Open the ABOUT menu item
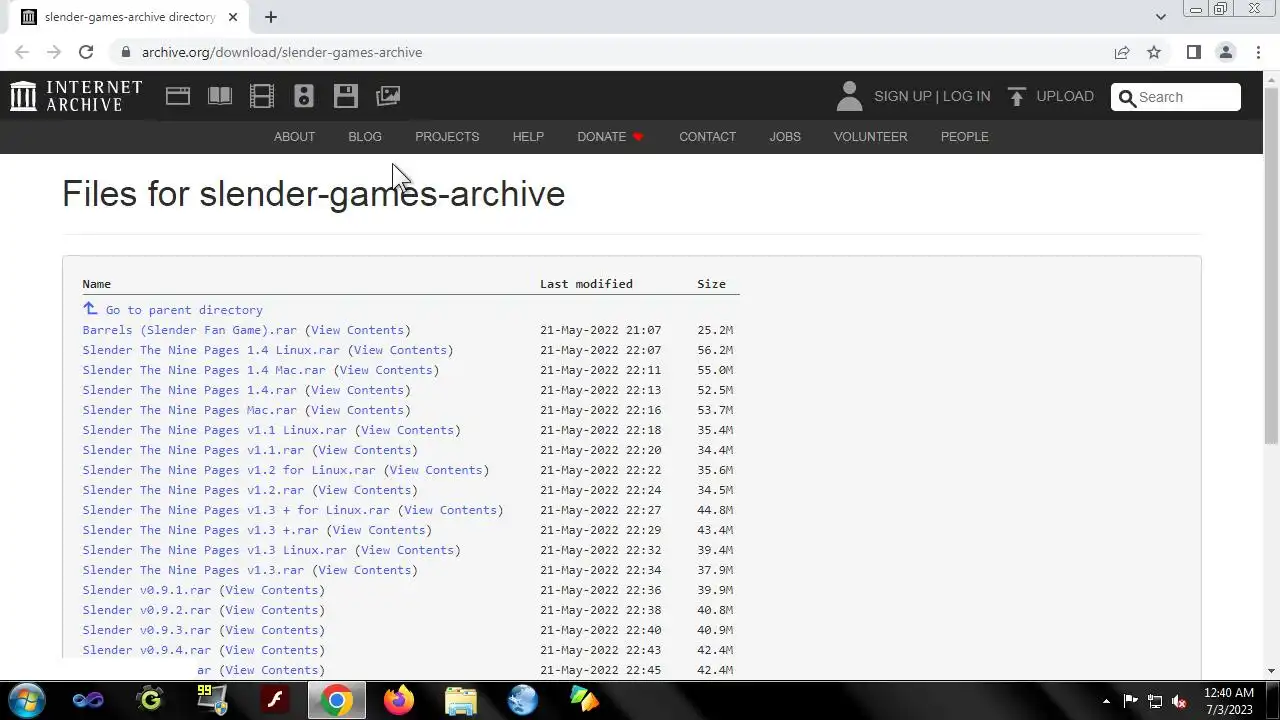The height and width of the screenshot is (720, 1280). pos(294,137)
